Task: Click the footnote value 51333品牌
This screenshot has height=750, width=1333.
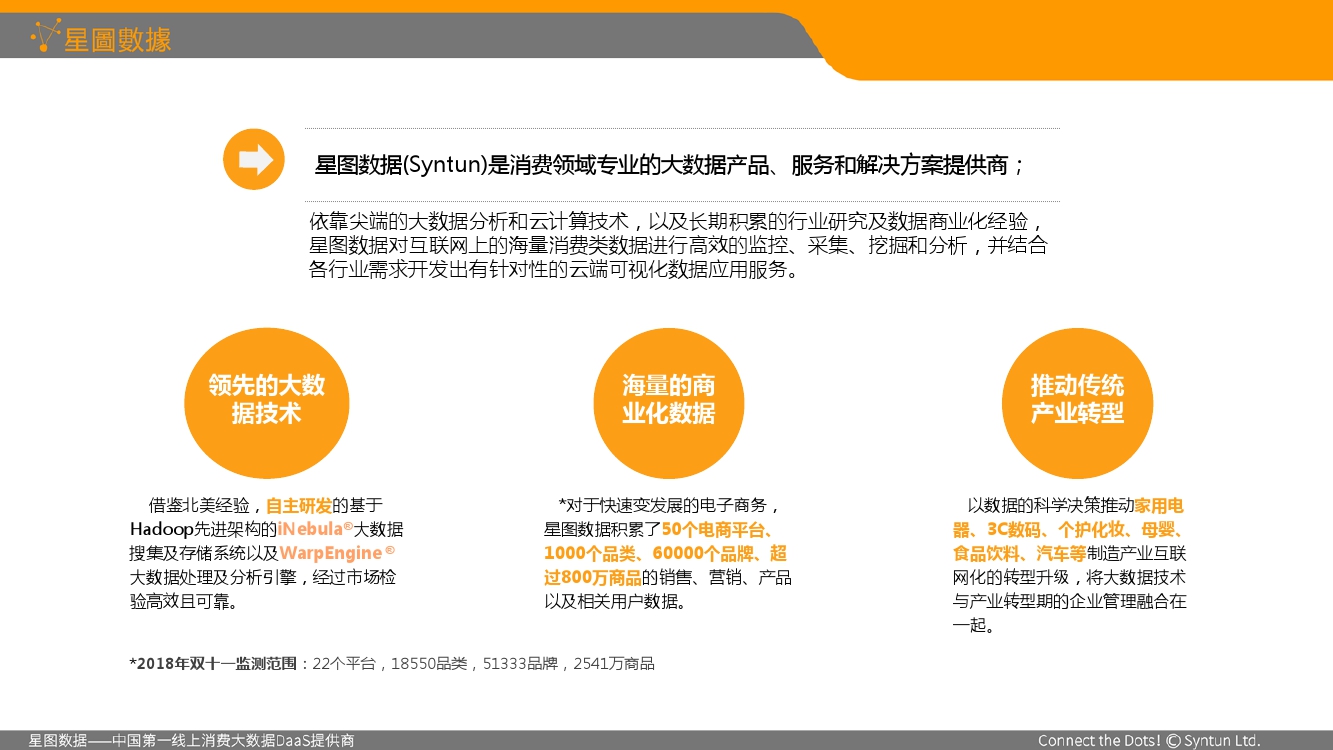Action: [520, 663]
